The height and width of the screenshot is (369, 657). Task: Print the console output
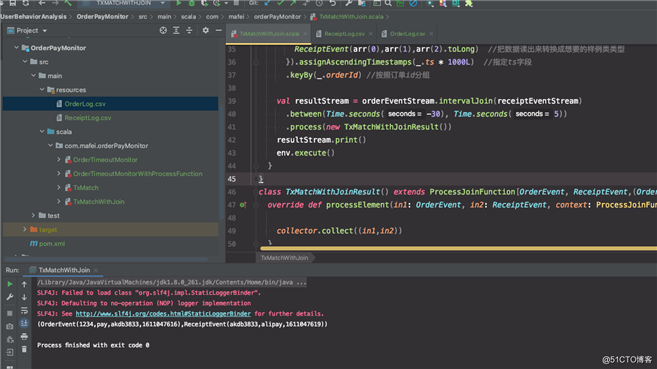[x=24, y=336]
